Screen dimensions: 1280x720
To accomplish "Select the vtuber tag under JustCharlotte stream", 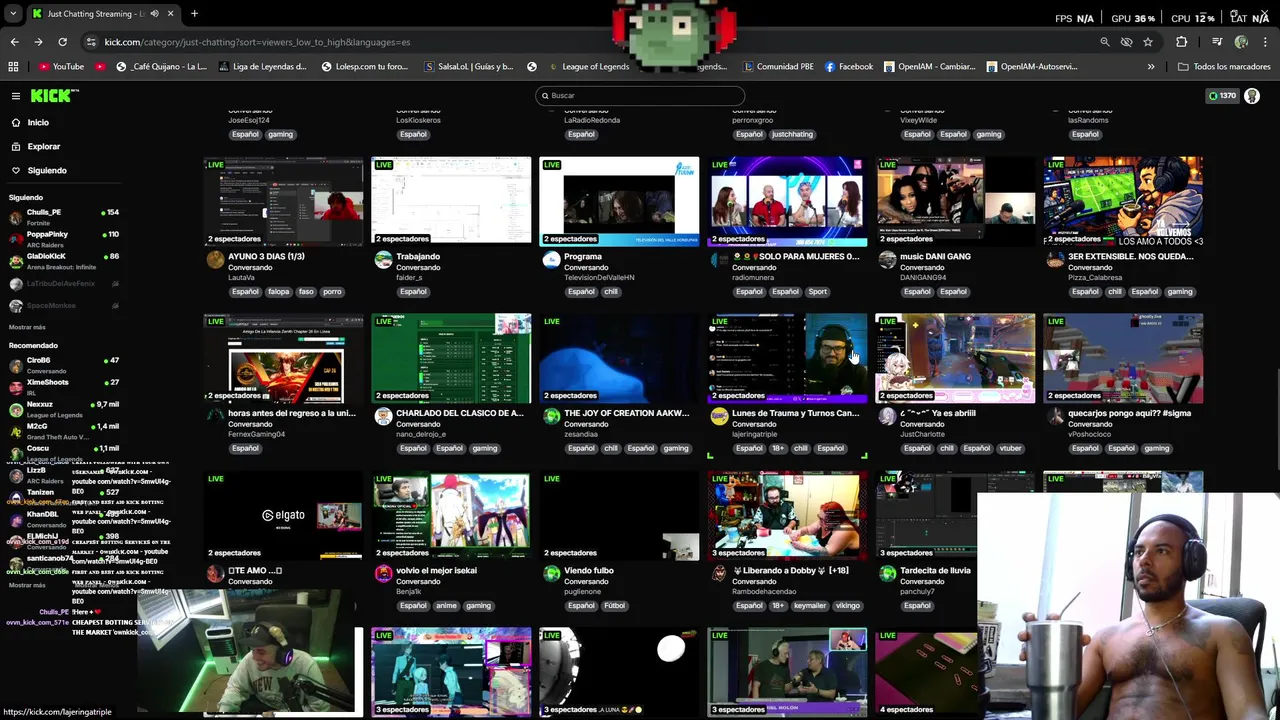I will (1010, 449).
